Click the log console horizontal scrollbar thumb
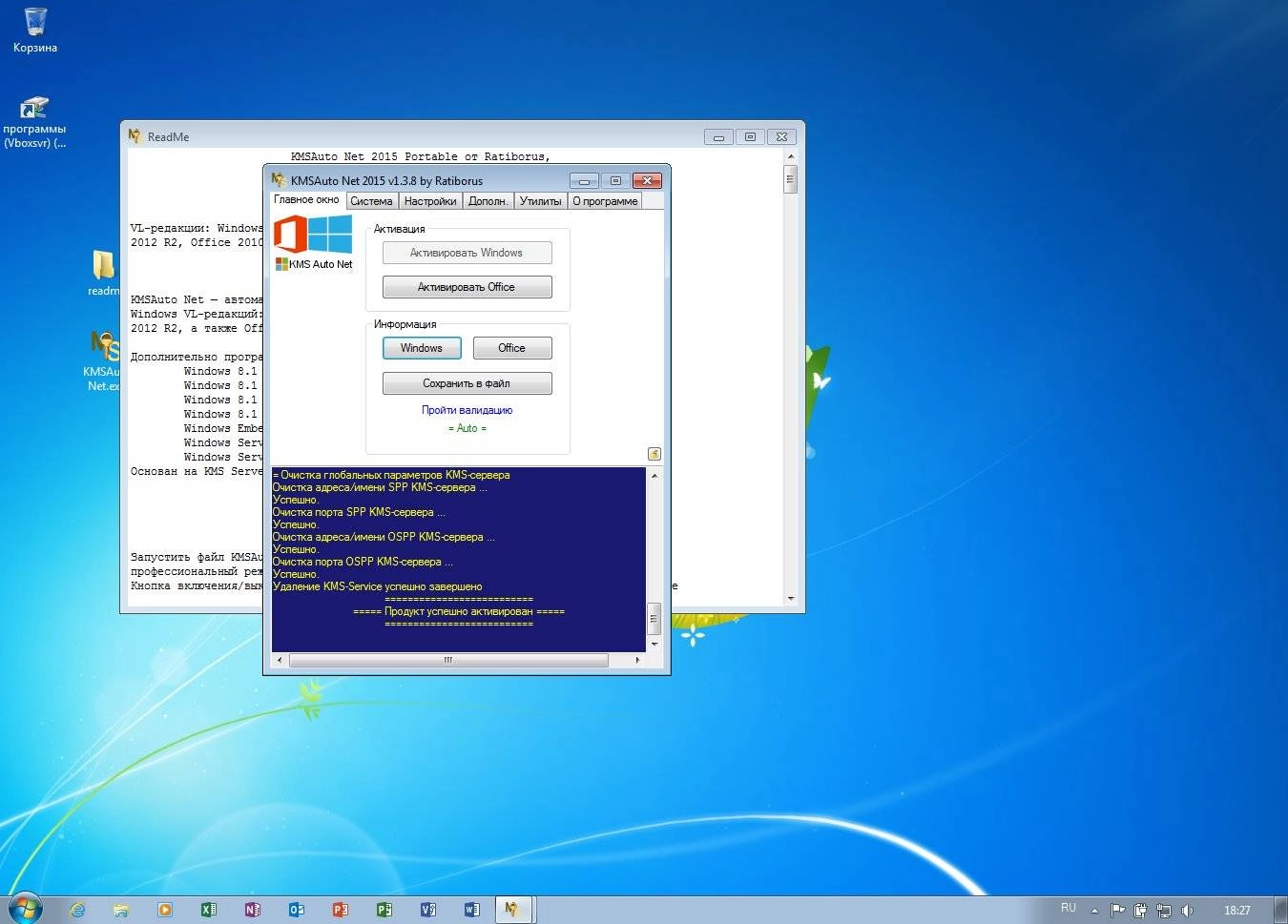The height and width of the screenshot is (924, 1288). (x=448, y=660)
